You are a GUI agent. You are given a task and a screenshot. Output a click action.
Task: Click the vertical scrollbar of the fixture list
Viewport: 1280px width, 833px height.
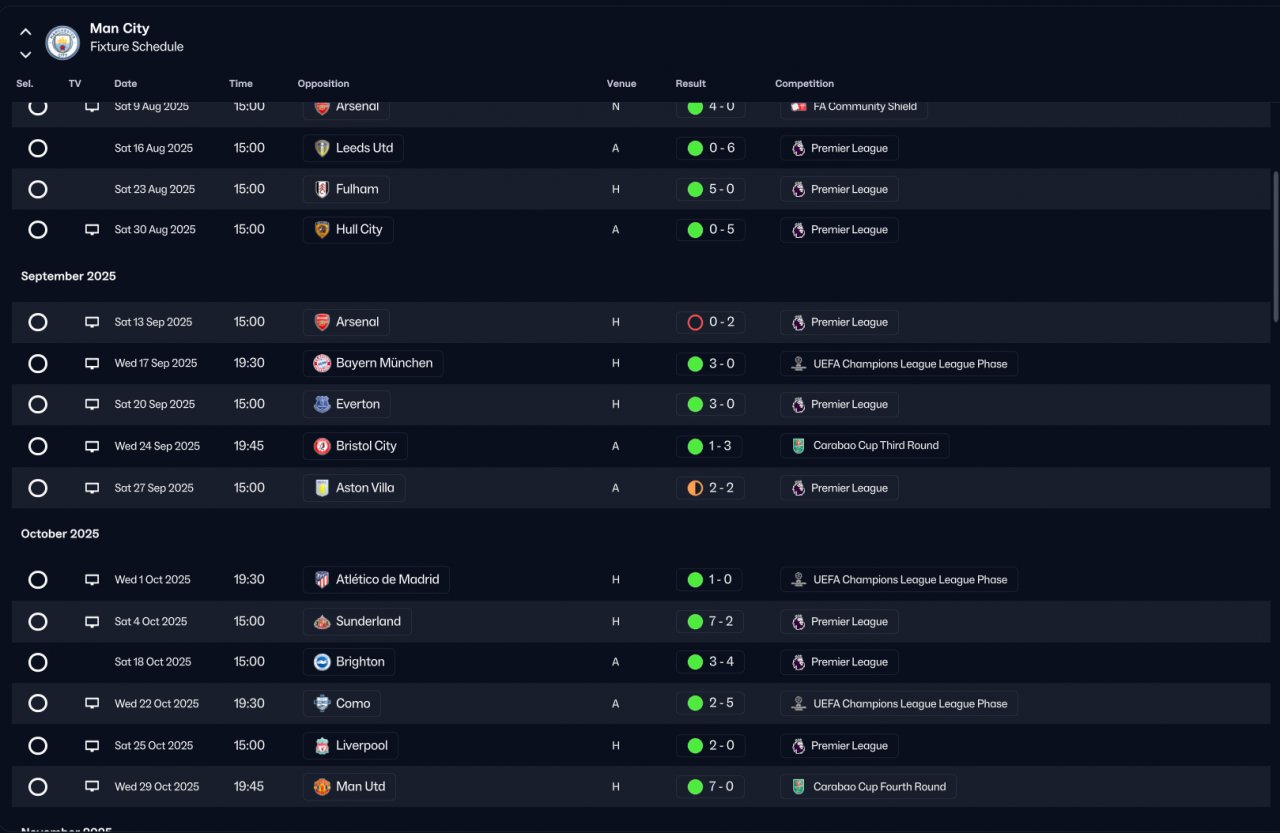click(x=1275, y=245)
